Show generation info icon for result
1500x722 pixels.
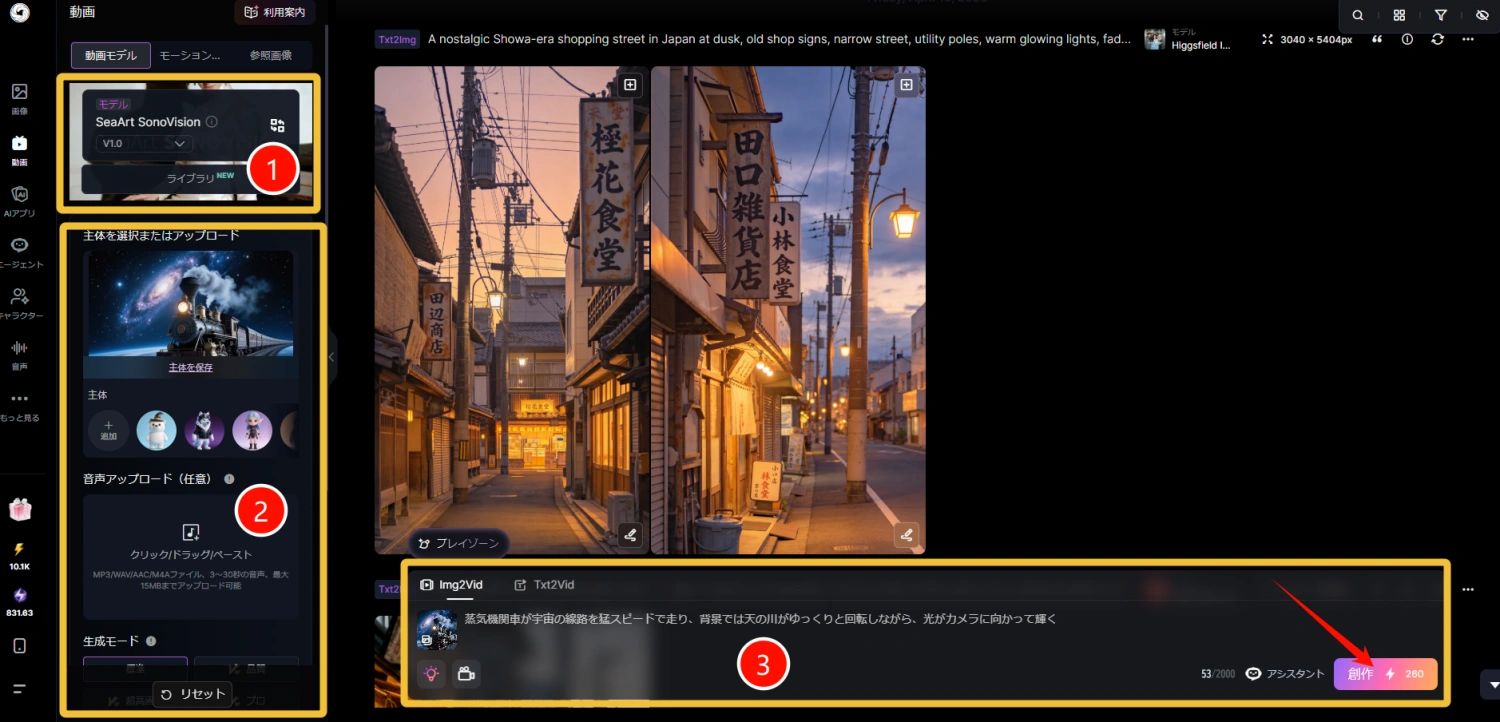[x=1407, y=39]
